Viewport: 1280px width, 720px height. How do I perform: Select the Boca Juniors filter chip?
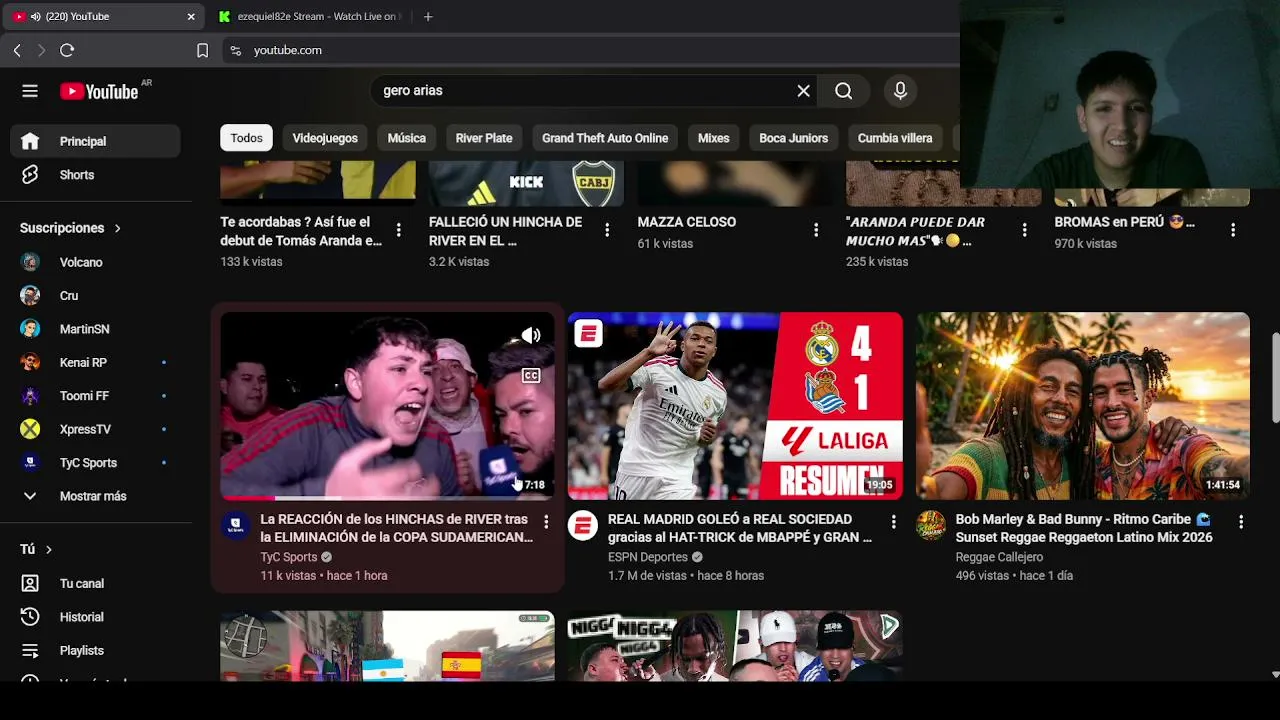[793, 138]
